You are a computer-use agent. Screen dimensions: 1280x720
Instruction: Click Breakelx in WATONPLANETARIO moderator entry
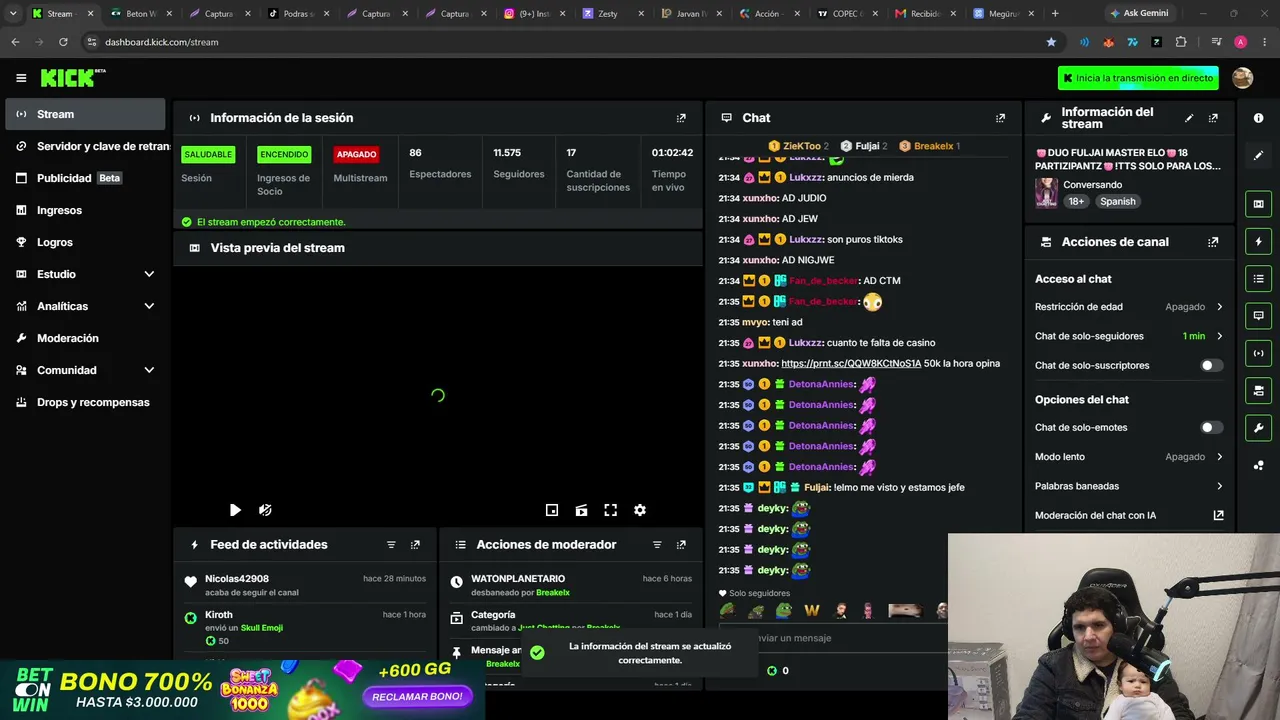553,593
